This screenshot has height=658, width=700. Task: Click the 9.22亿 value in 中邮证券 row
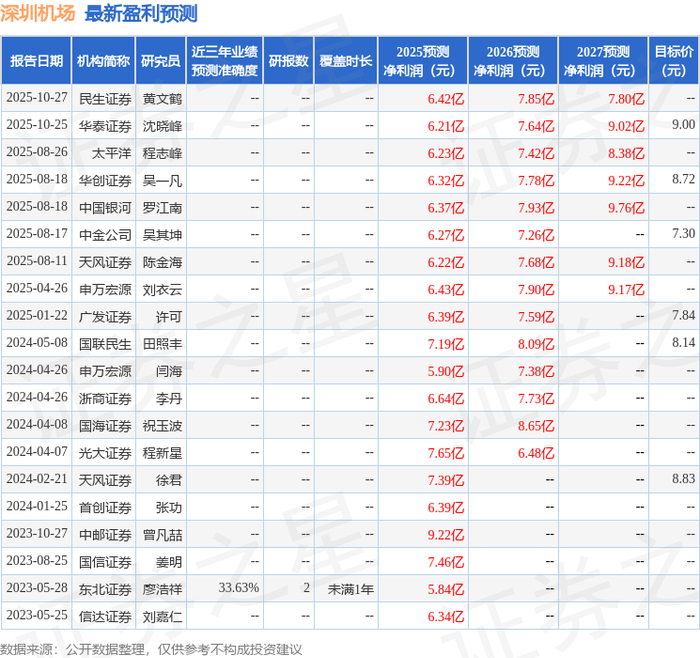click(x=446, y=535)
